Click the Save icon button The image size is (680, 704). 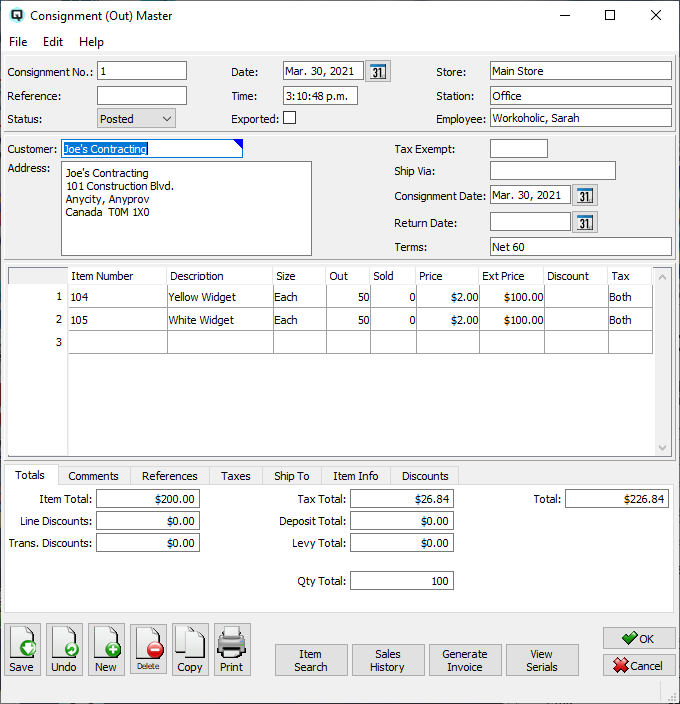point(22,649)
